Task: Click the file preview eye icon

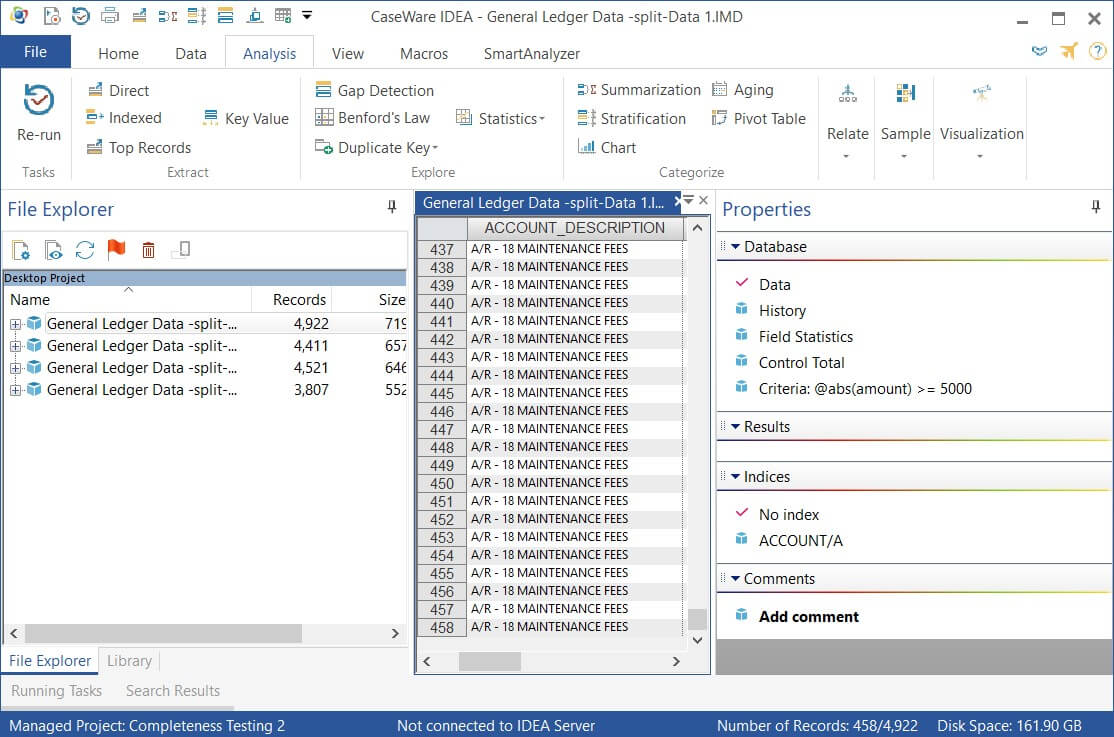Action: (53, 250)
